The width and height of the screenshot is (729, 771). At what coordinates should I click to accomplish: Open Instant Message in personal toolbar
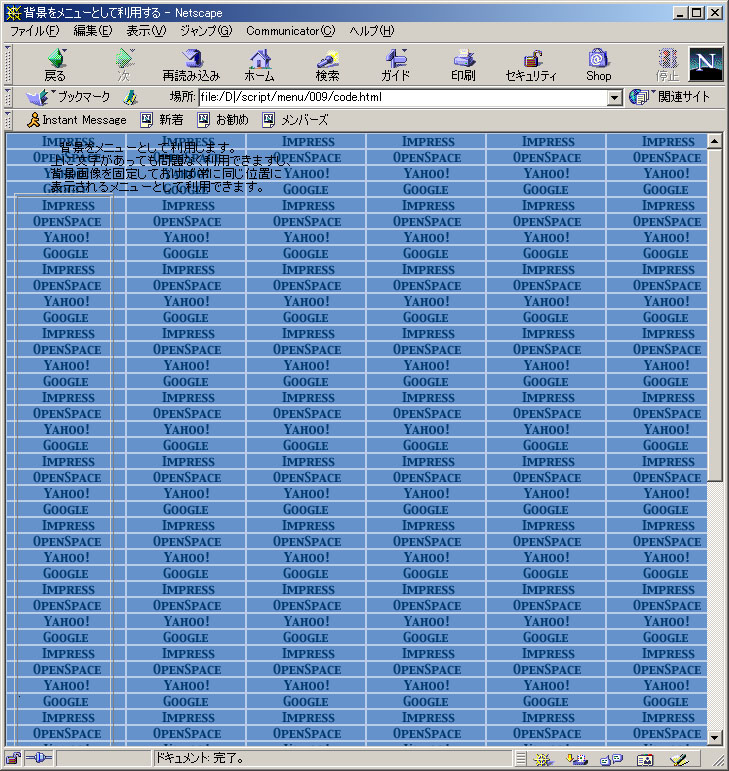[77, 120]
